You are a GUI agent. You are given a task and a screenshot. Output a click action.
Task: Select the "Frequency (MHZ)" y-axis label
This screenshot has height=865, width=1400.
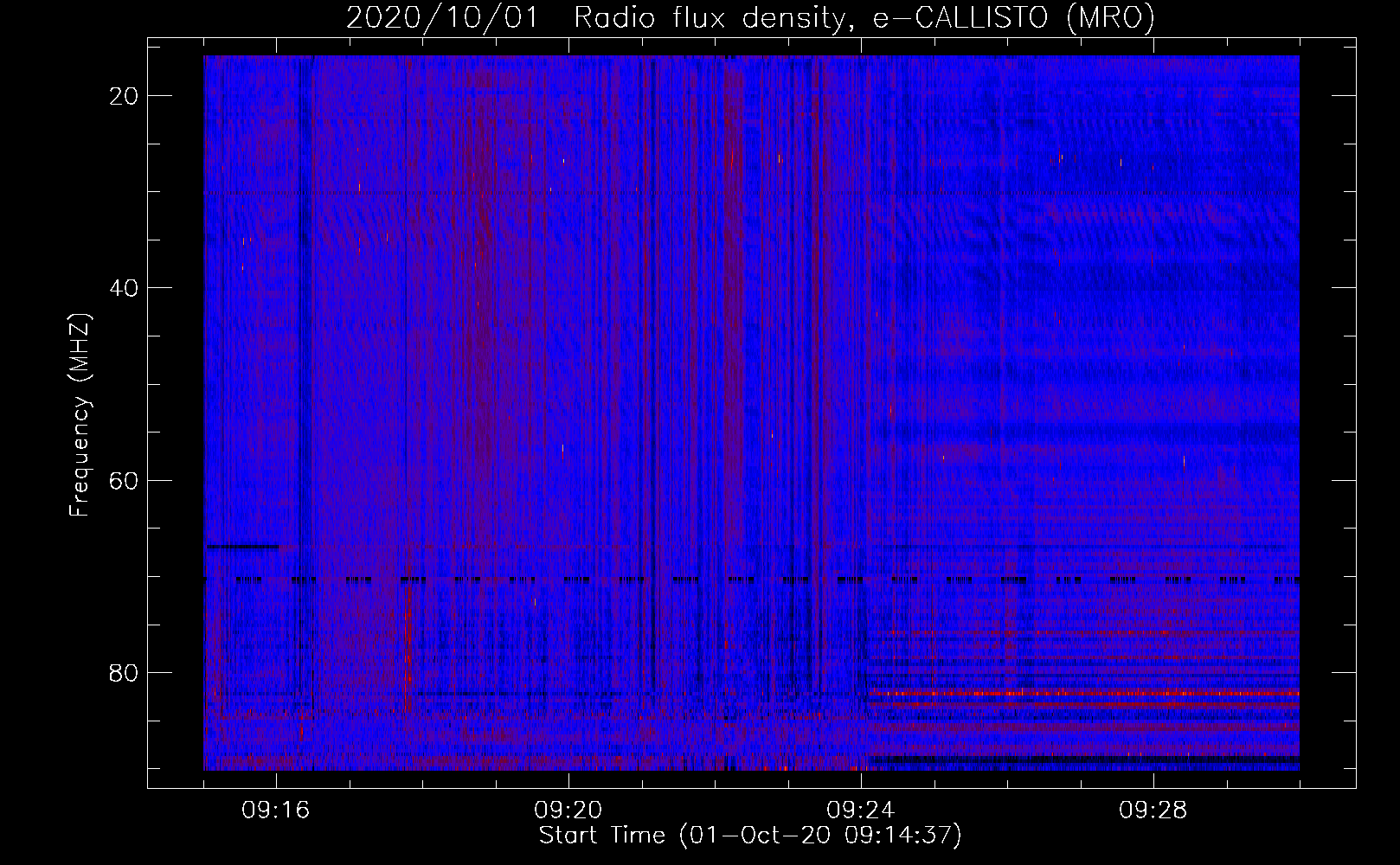(x=80, y=414)
